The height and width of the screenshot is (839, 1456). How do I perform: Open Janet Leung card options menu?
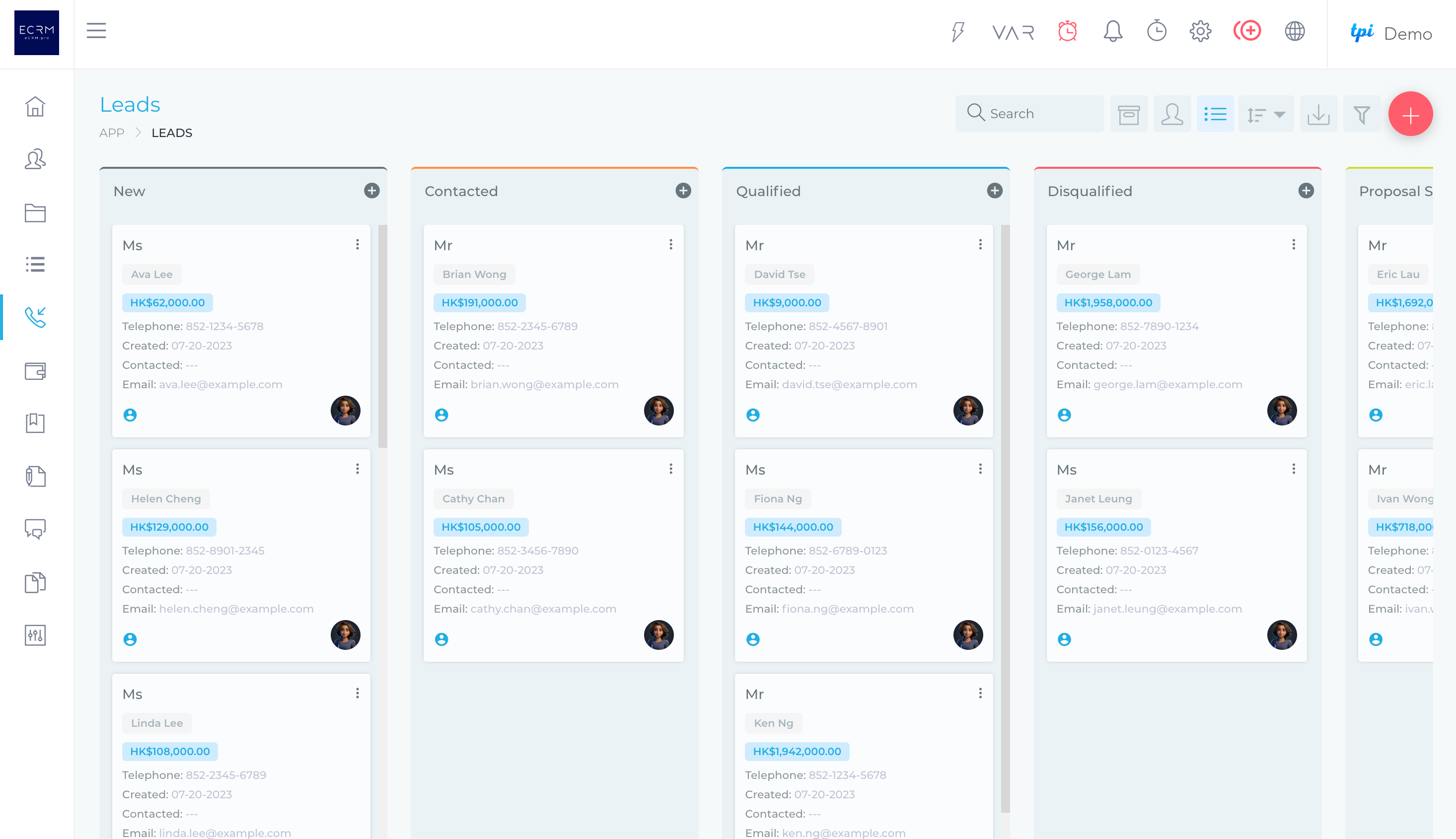[1294, 469]
